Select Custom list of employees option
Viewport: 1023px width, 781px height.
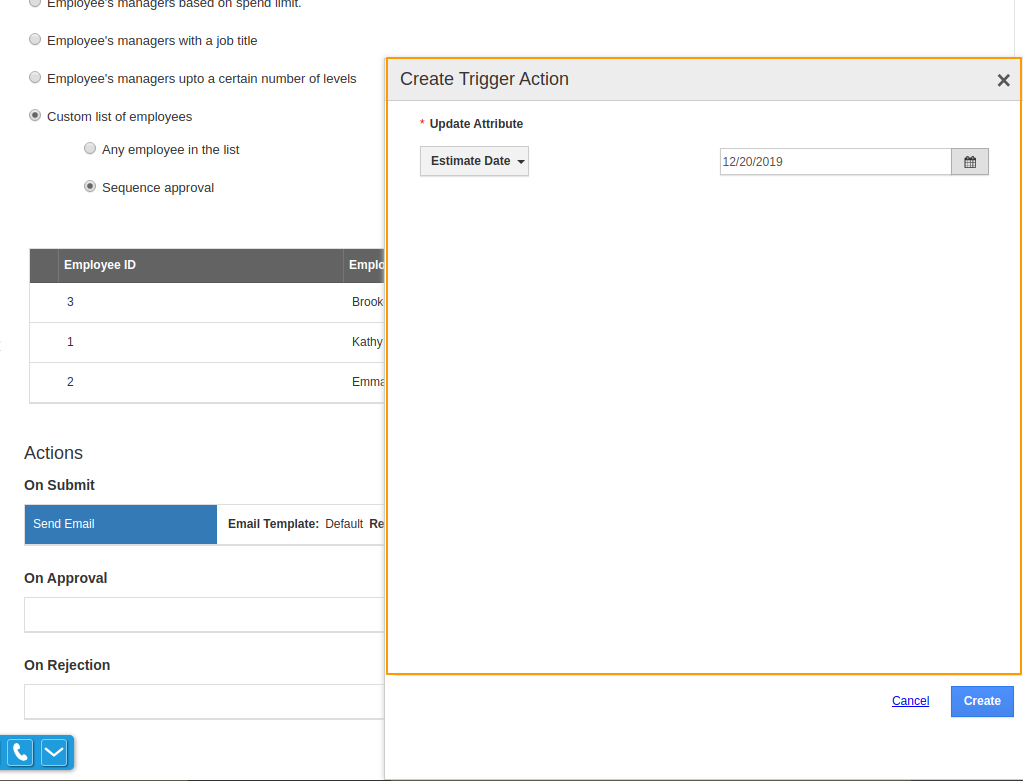coord(36,116)
